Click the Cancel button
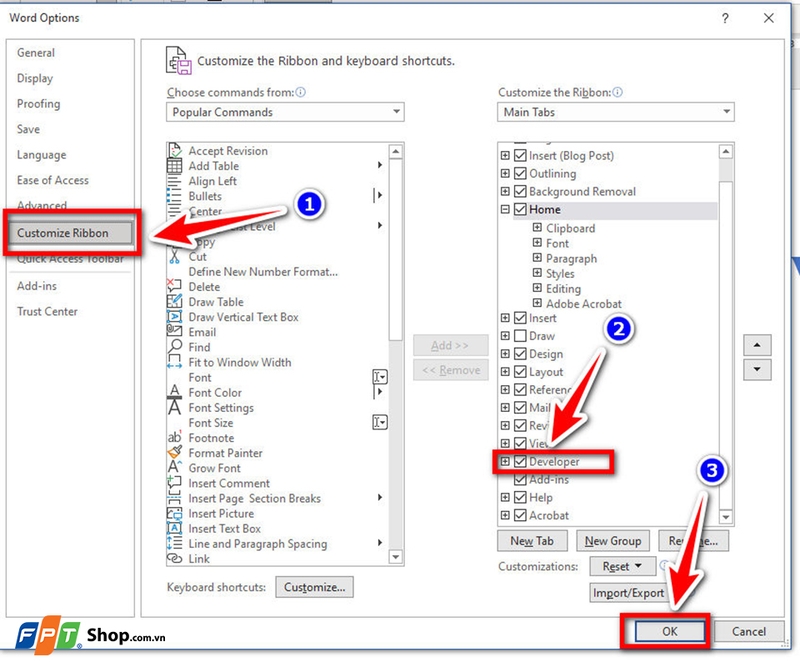 [x=748, y=631]
